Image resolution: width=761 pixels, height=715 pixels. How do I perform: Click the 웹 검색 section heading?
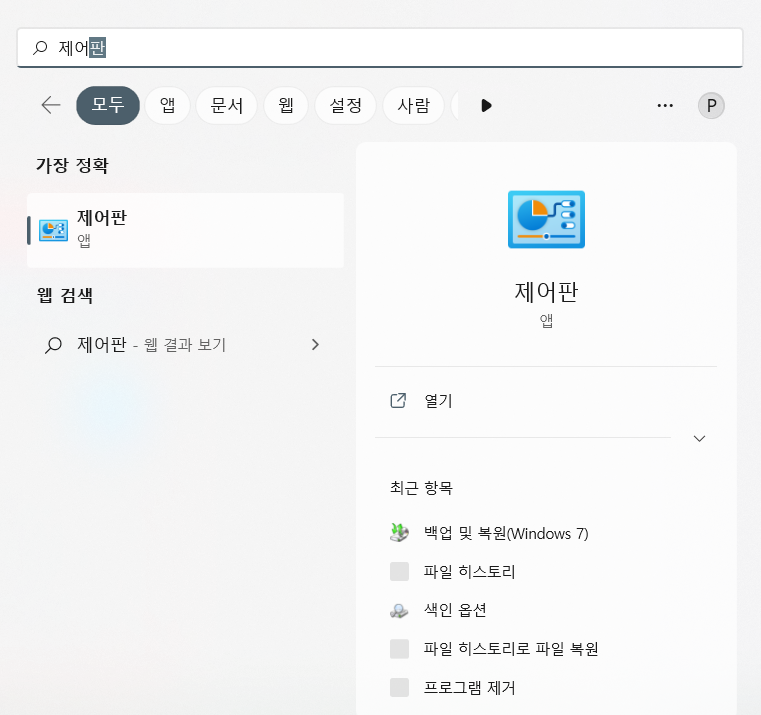[65, 295]
